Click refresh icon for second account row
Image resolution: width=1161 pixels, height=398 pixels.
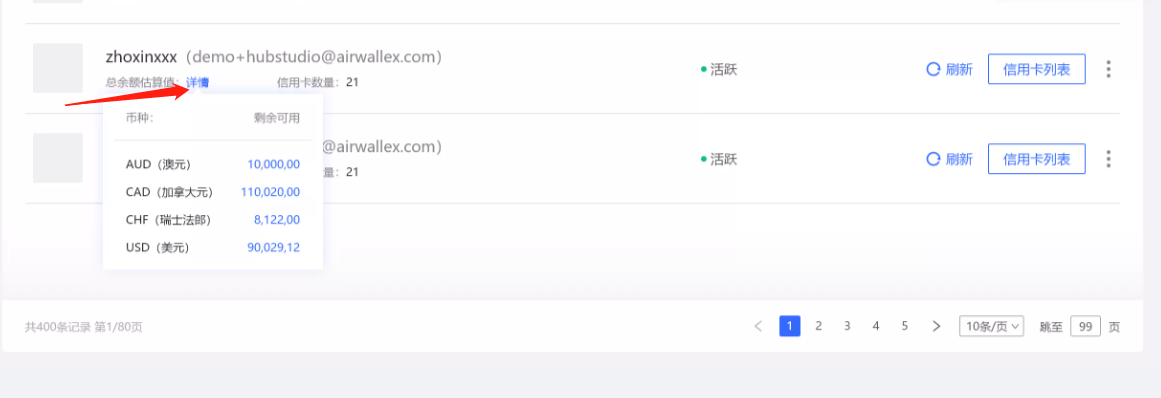933,159
